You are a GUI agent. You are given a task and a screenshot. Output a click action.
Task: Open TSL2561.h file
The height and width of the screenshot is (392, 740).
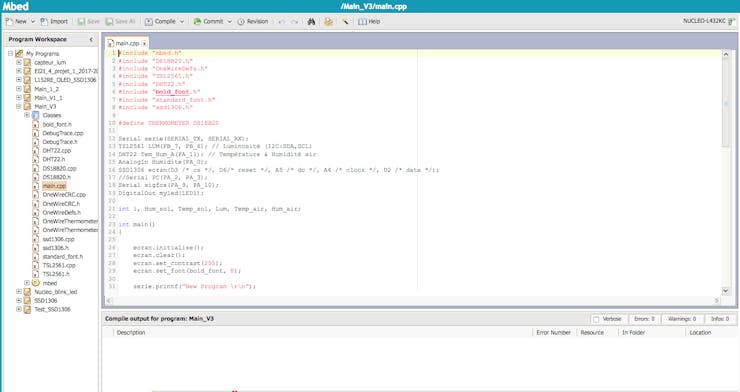[x=56, y=274]
